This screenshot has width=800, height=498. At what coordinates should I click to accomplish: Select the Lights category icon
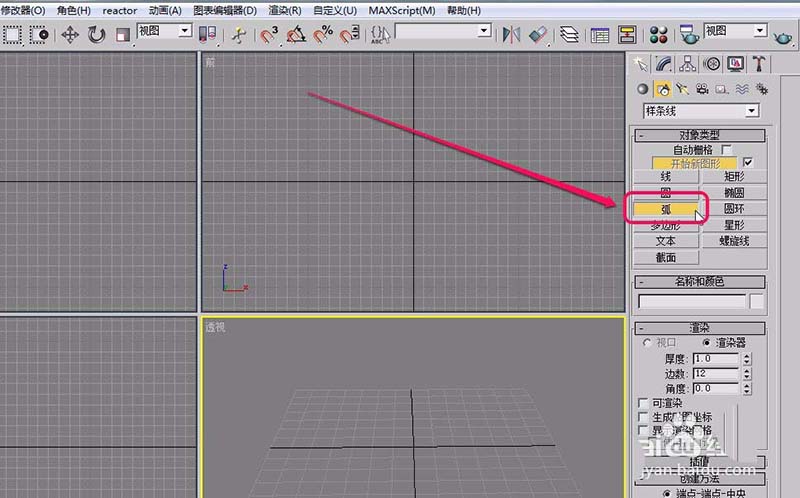(682, 89)
